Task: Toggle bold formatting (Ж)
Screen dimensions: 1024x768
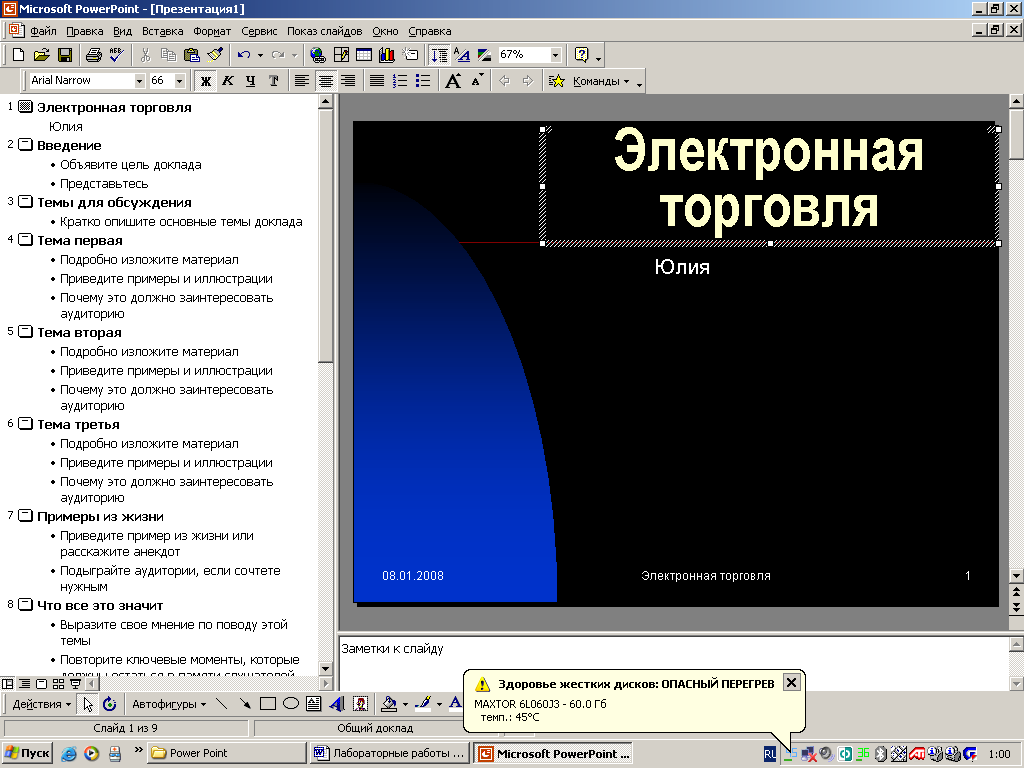Action: [x=206, y=81]
